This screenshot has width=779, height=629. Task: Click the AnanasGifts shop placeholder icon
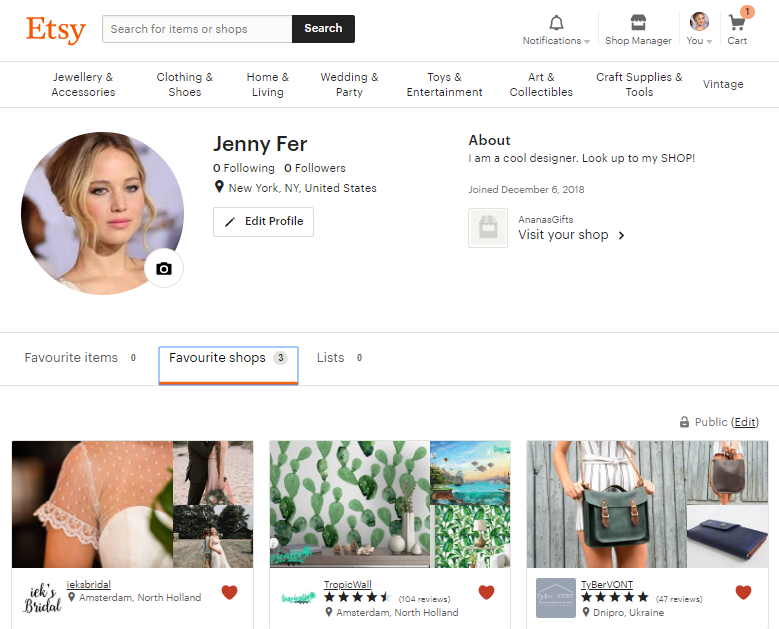coord(488,228)
